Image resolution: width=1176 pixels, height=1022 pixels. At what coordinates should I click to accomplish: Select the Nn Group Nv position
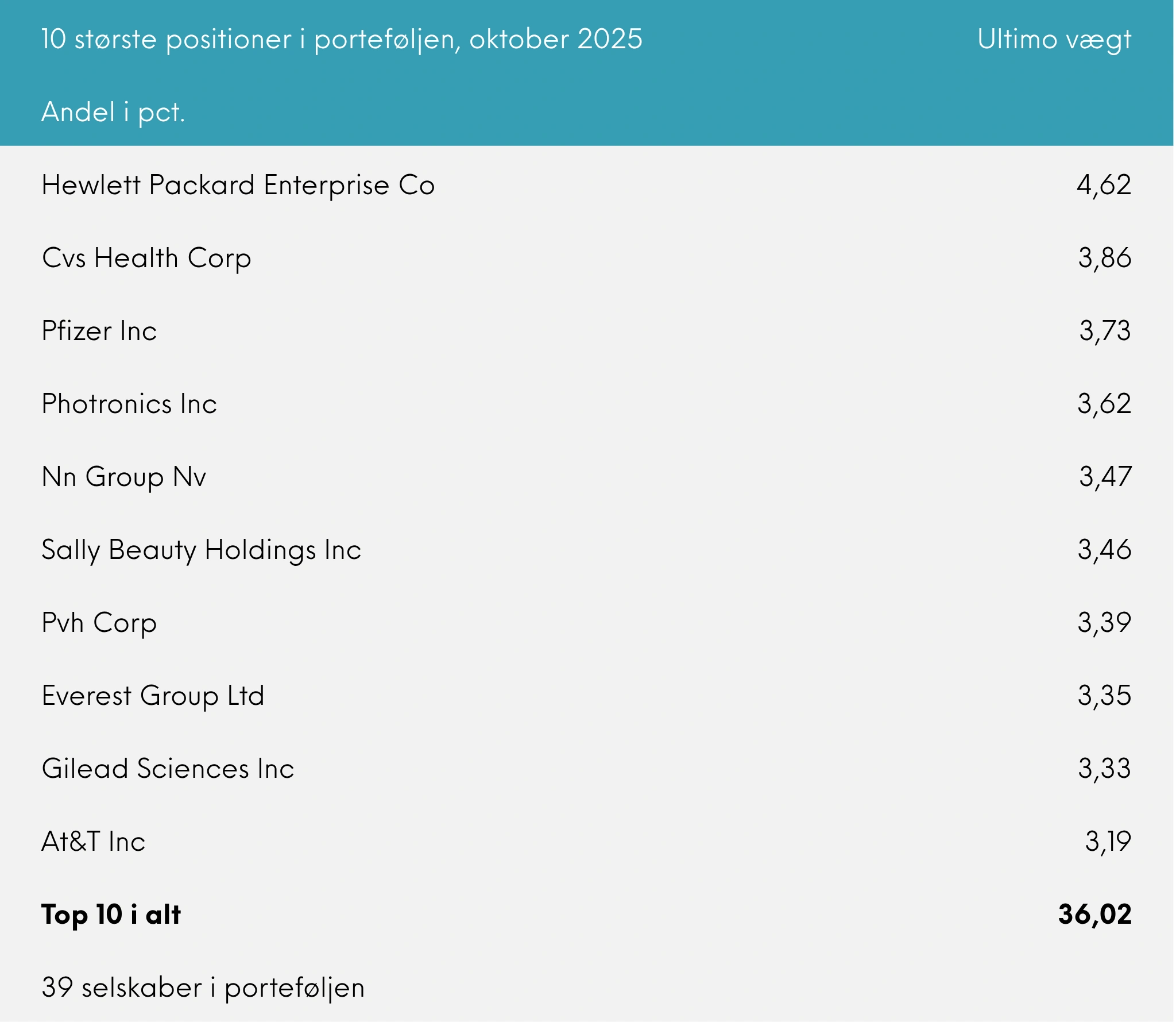tap(123, 477)
